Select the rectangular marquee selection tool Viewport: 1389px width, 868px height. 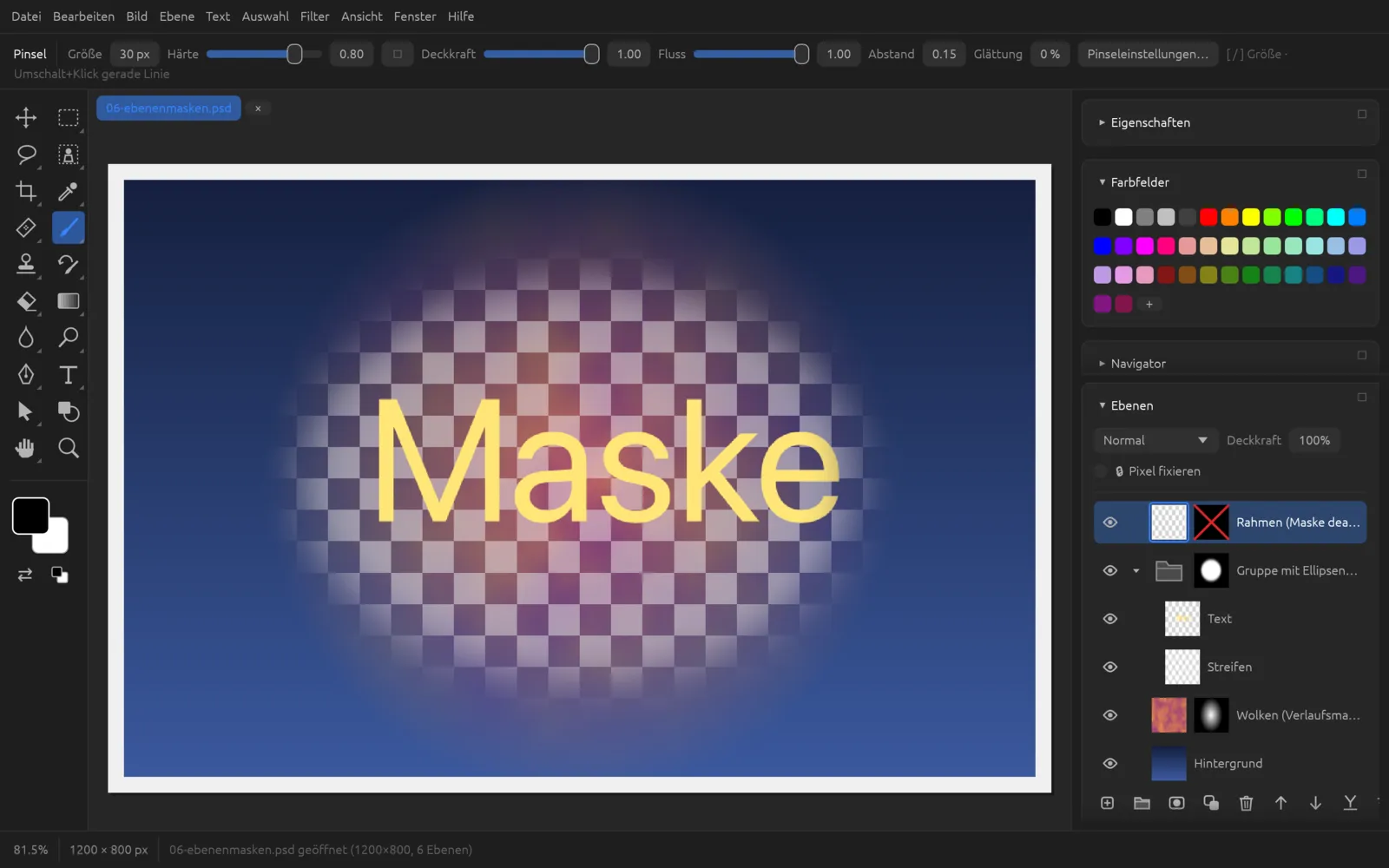[68, 117]
